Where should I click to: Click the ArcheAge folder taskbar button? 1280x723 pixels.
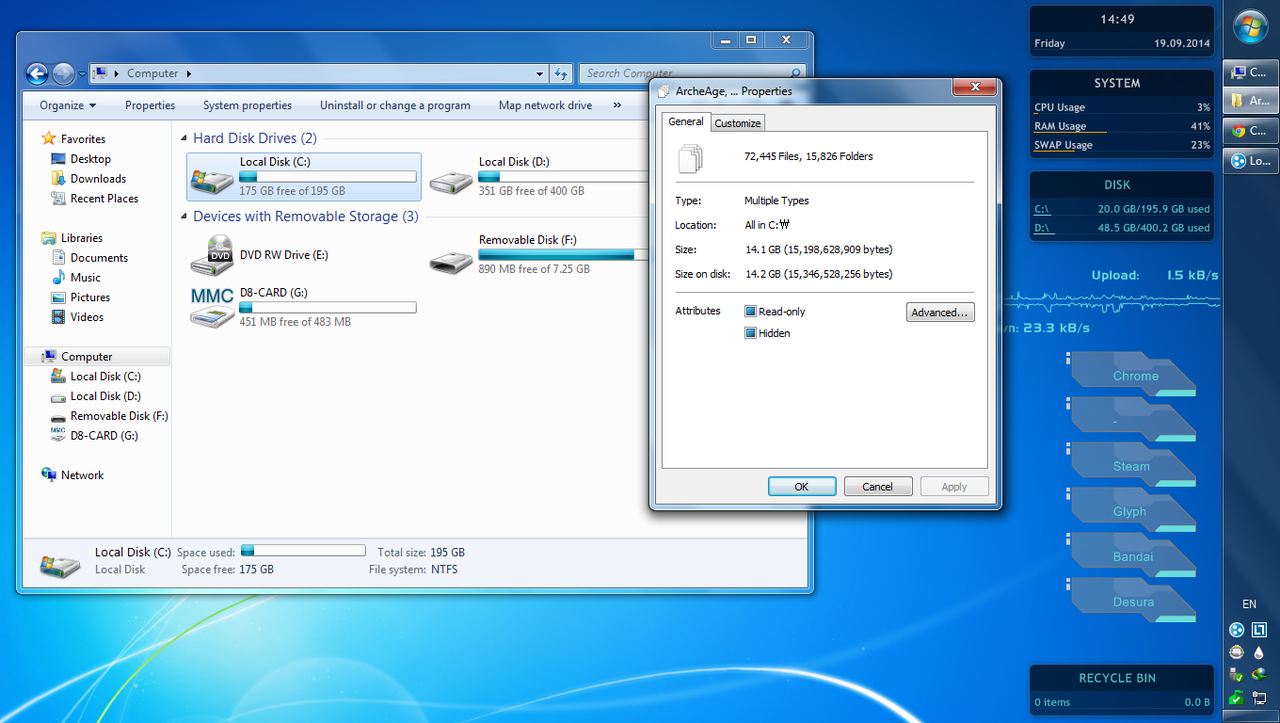(1250, 101)
